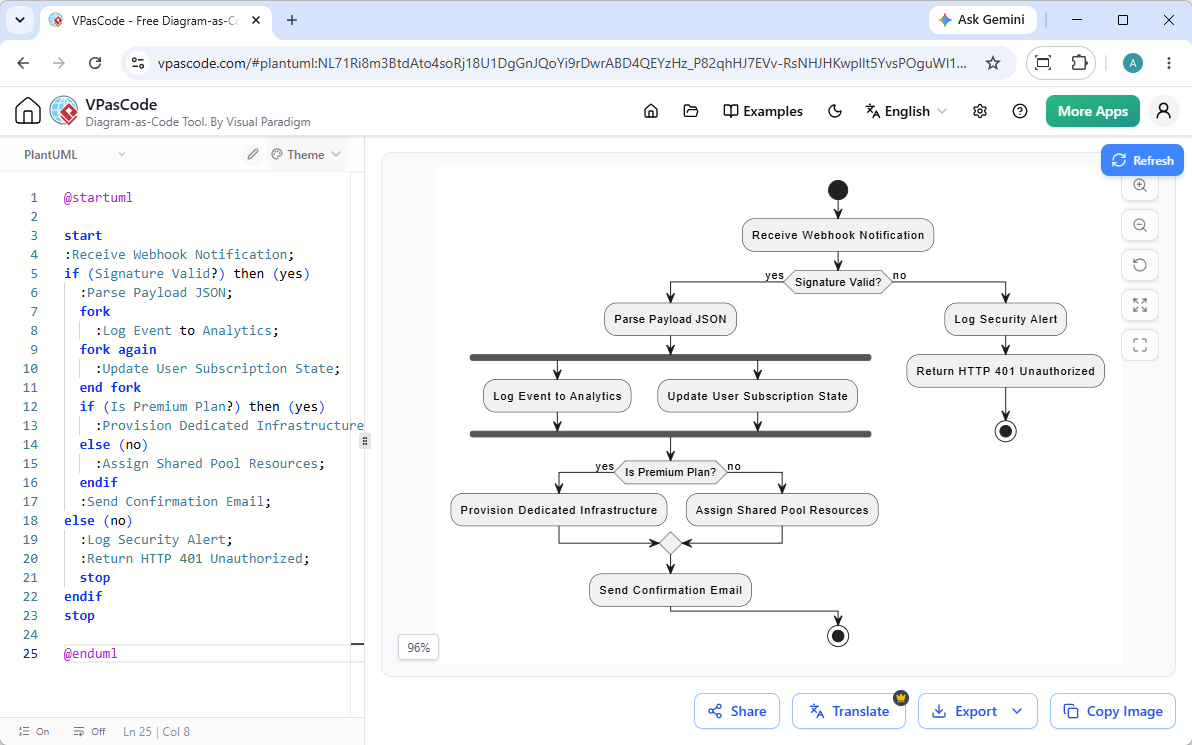Click the Refresh diagram button
Viewport: 1192px width, 745px height.
pyautogui.click(x=1142, y=160)
